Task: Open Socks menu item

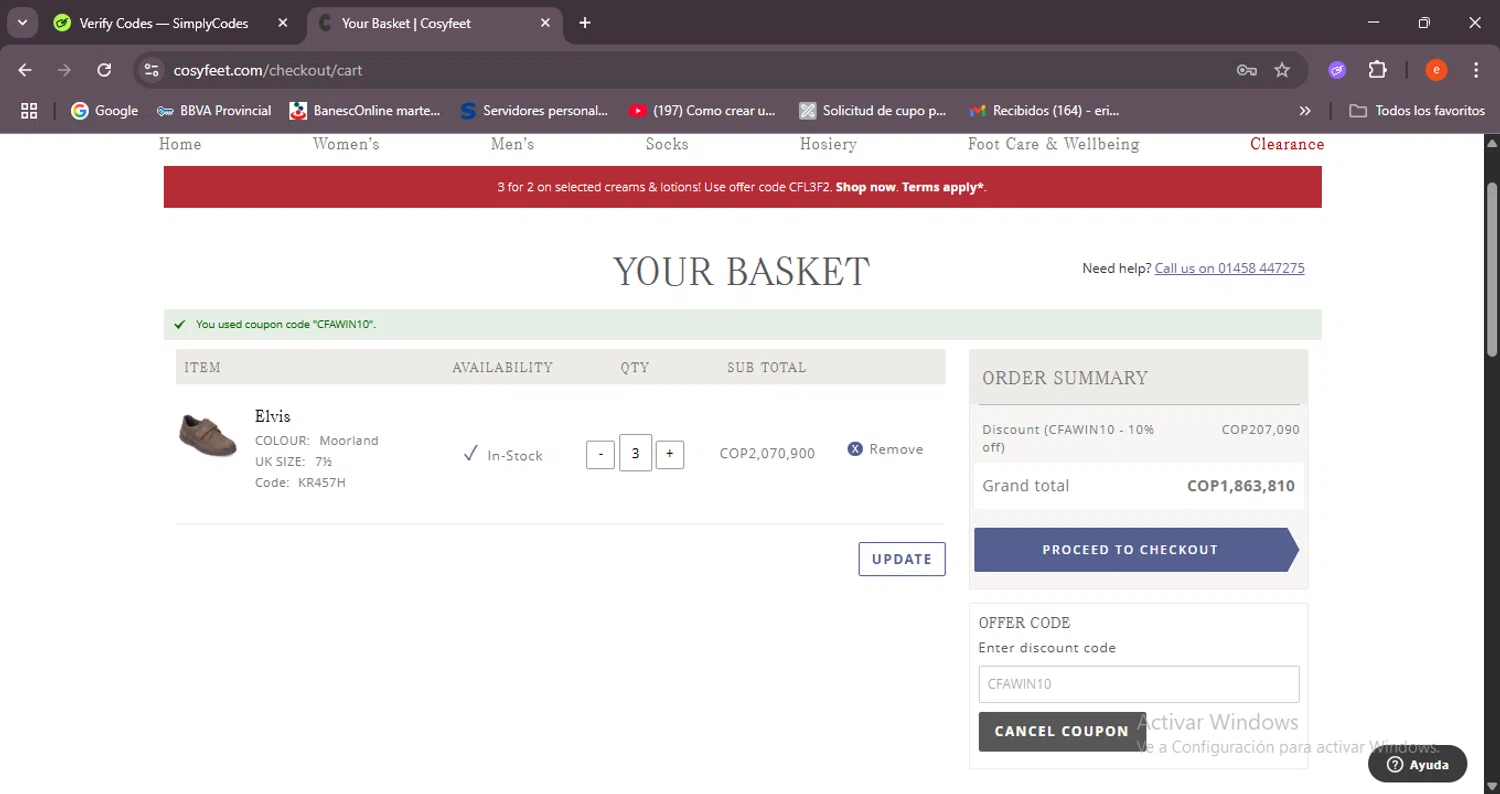Action: click(x=667, y=144)
